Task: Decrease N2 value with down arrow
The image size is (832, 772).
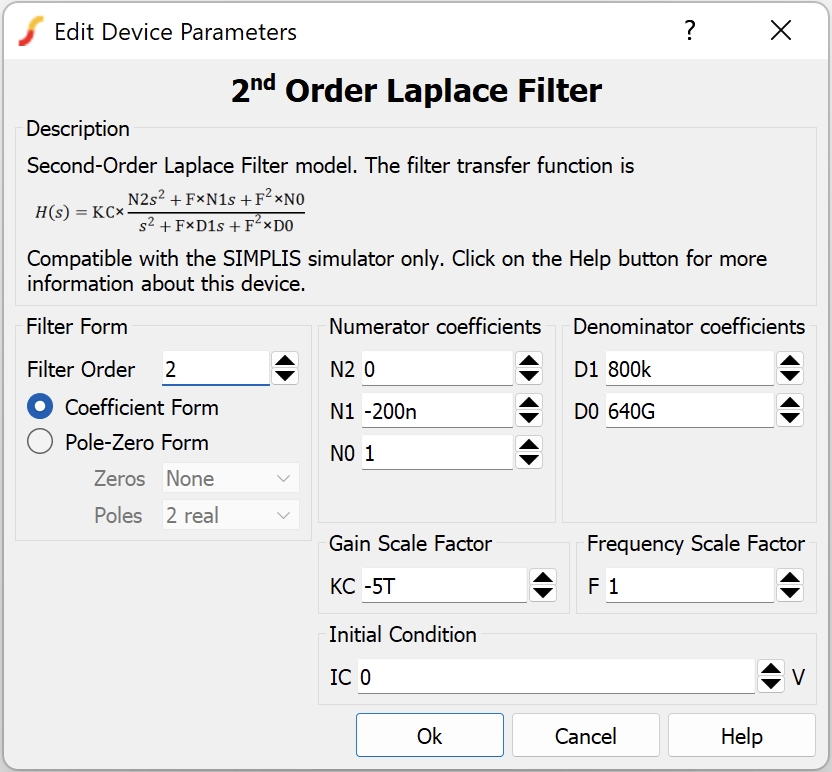Action: [x=529, y=376]
